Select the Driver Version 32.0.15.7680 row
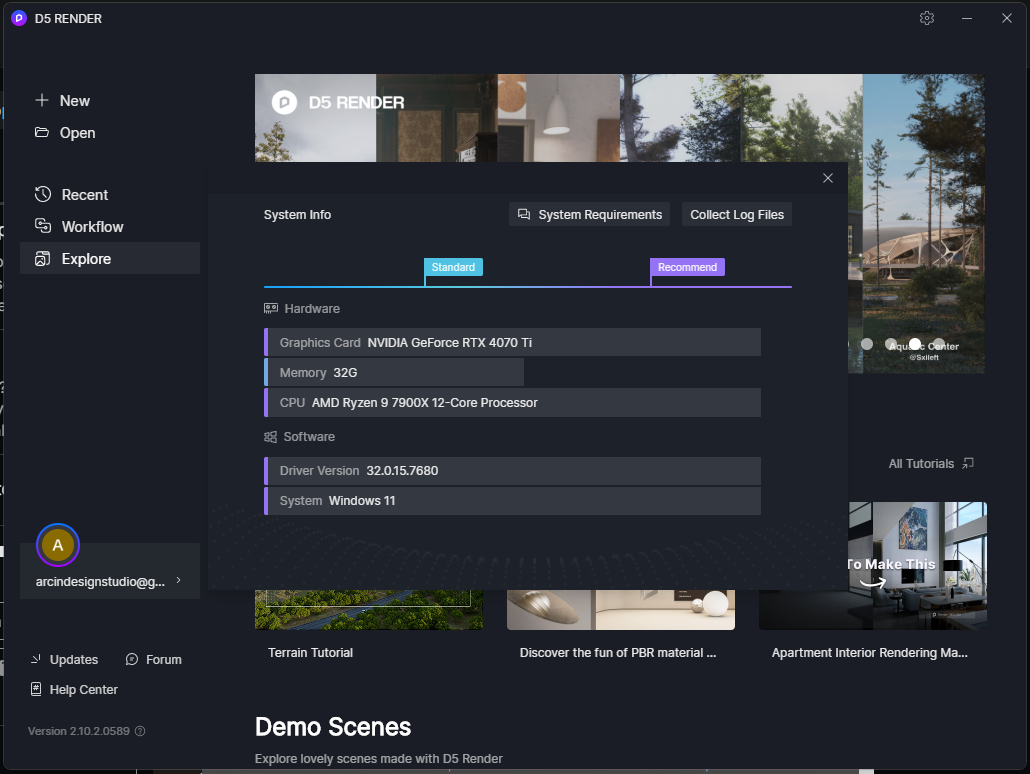 tap(512, 470)
